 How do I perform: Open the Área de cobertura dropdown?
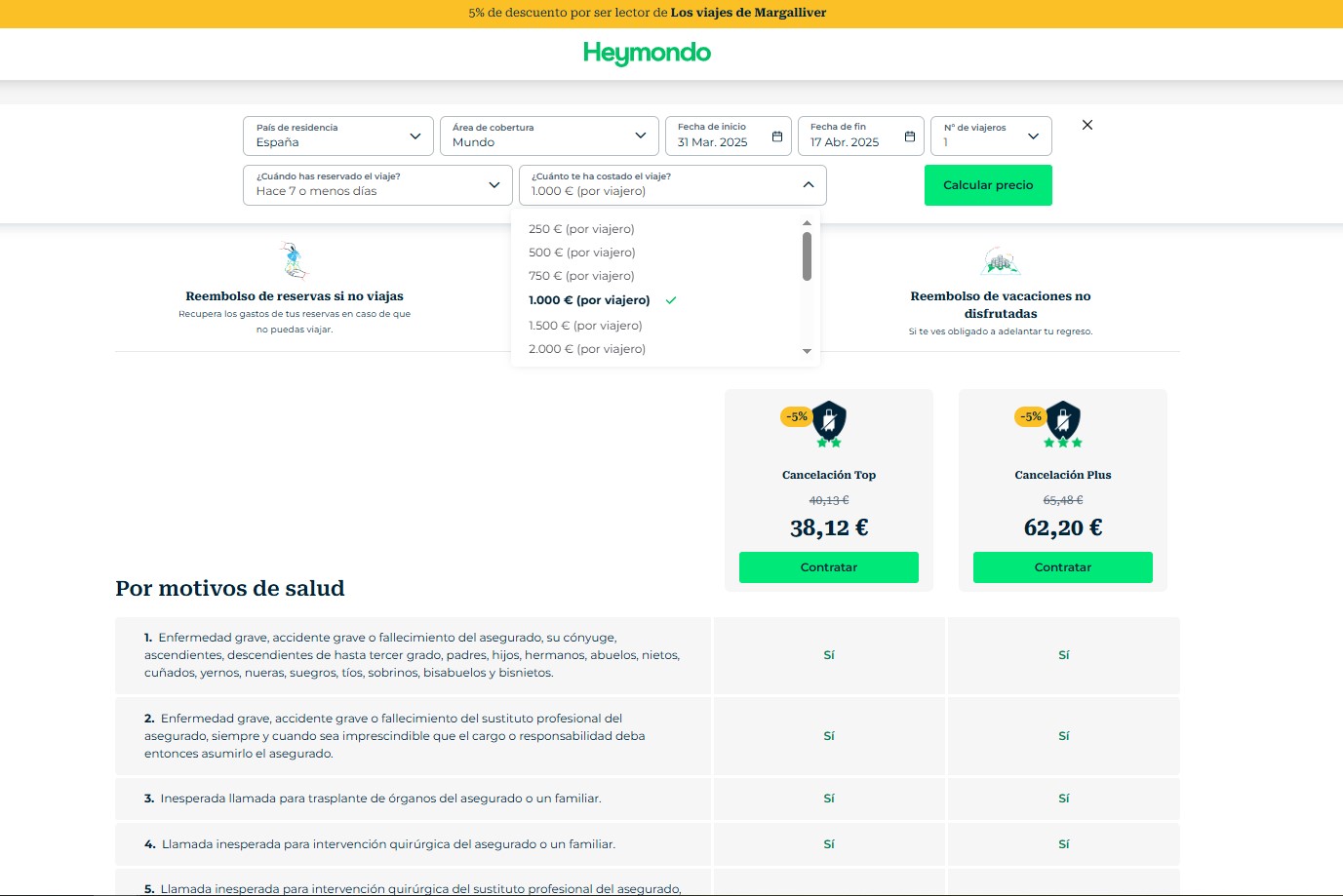549,136
